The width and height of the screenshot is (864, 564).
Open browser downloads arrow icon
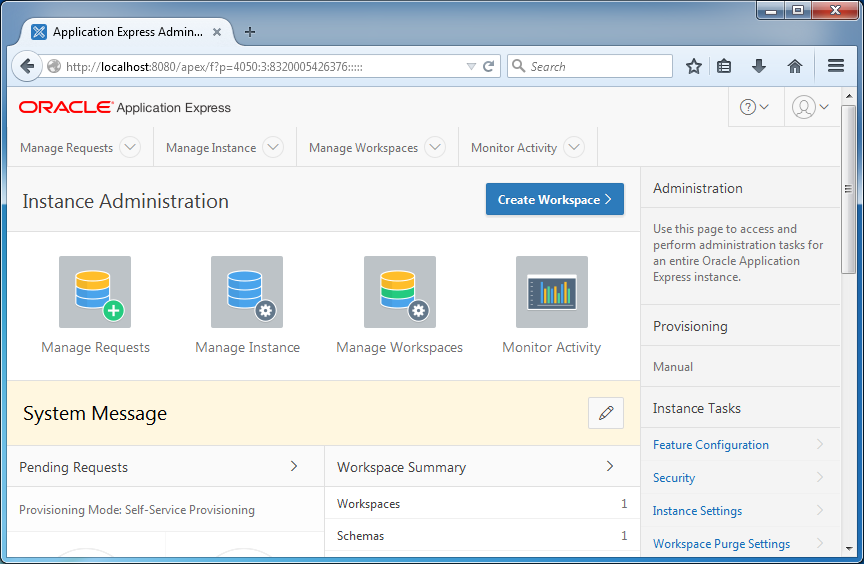pos(759,67)
